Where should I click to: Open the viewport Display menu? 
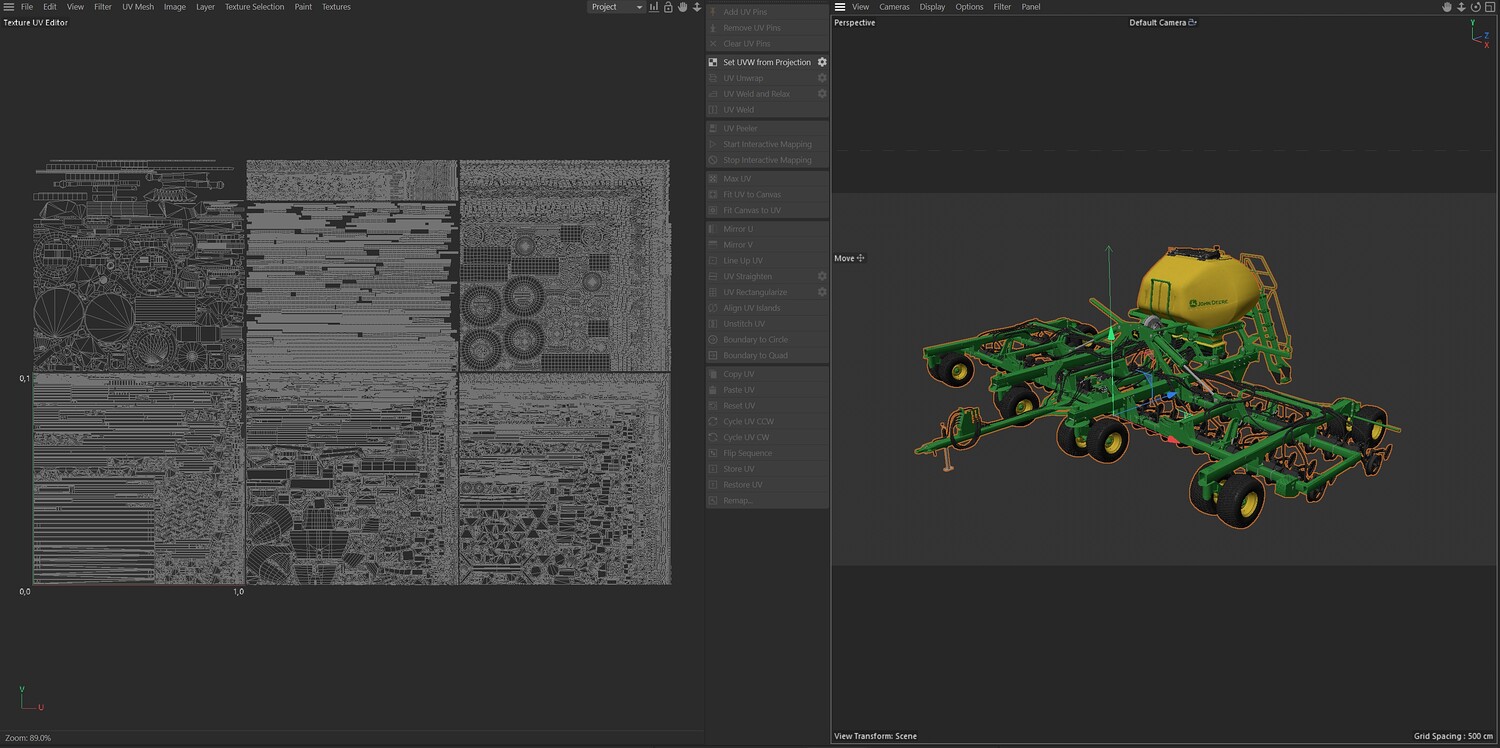click(x=932, y=7)
